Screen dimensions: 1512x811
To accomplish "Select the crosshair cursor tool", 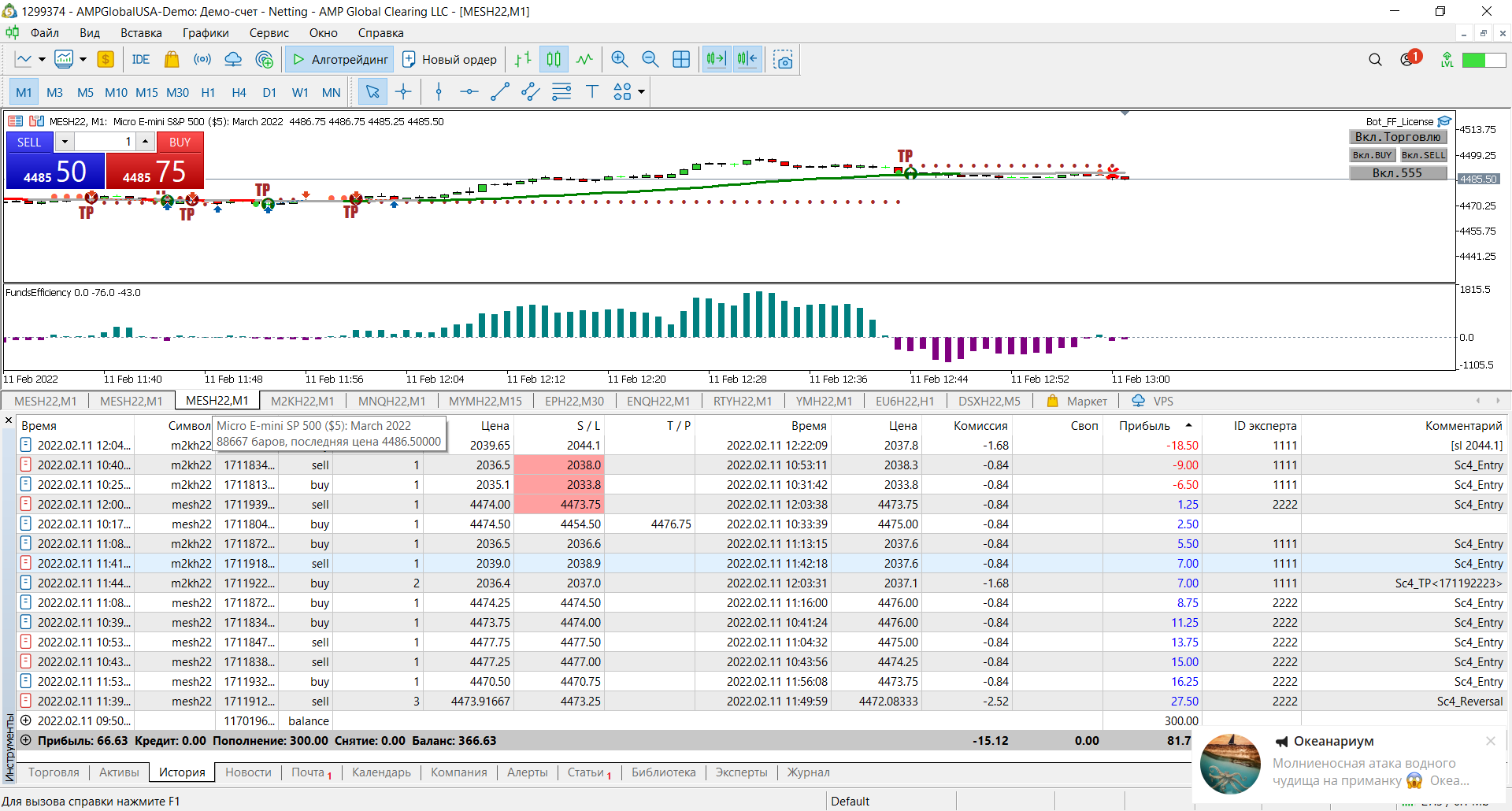I will pyautogui.click(x=403, y=92).
